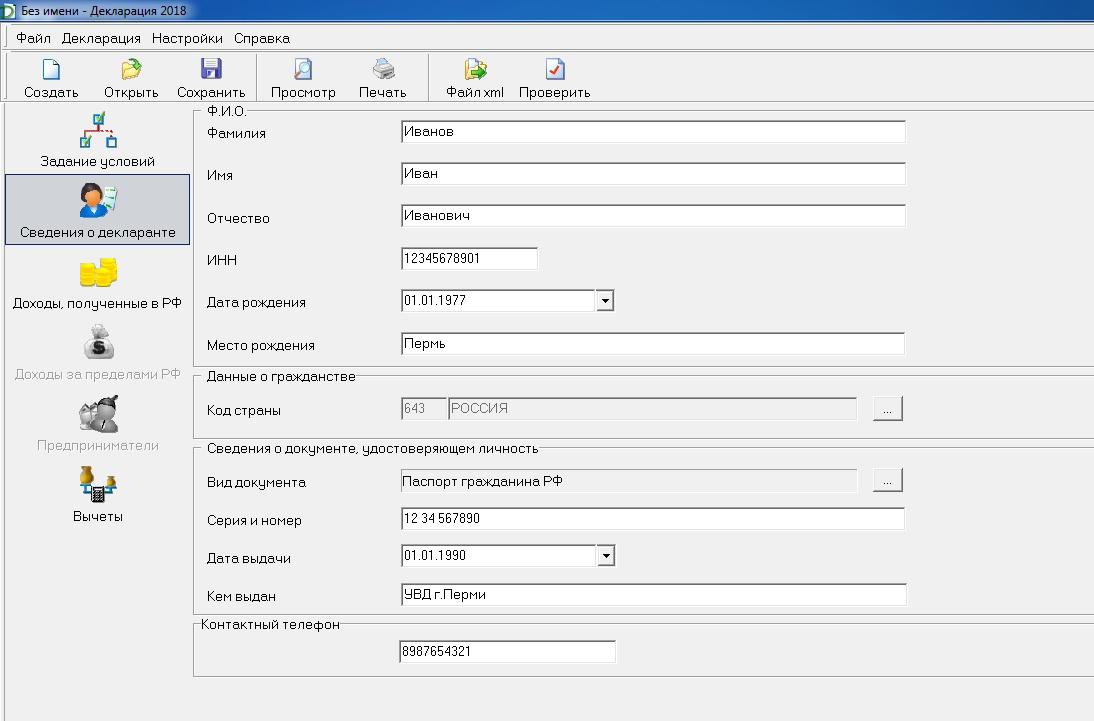Image resolution: width=1094 pixels, height=721 pixels.
Task: Open the Справка menu
Action: [x=262, y=38]
